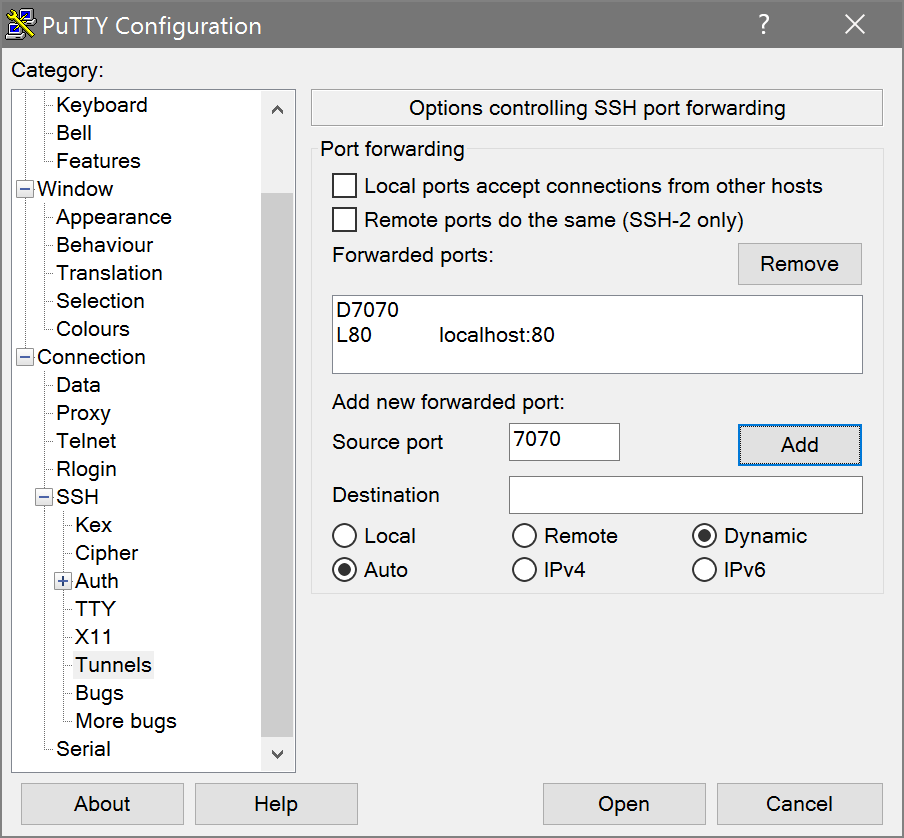Open the Features category
The height and width of the screenshot is (838, 904).
pos(99,161)
